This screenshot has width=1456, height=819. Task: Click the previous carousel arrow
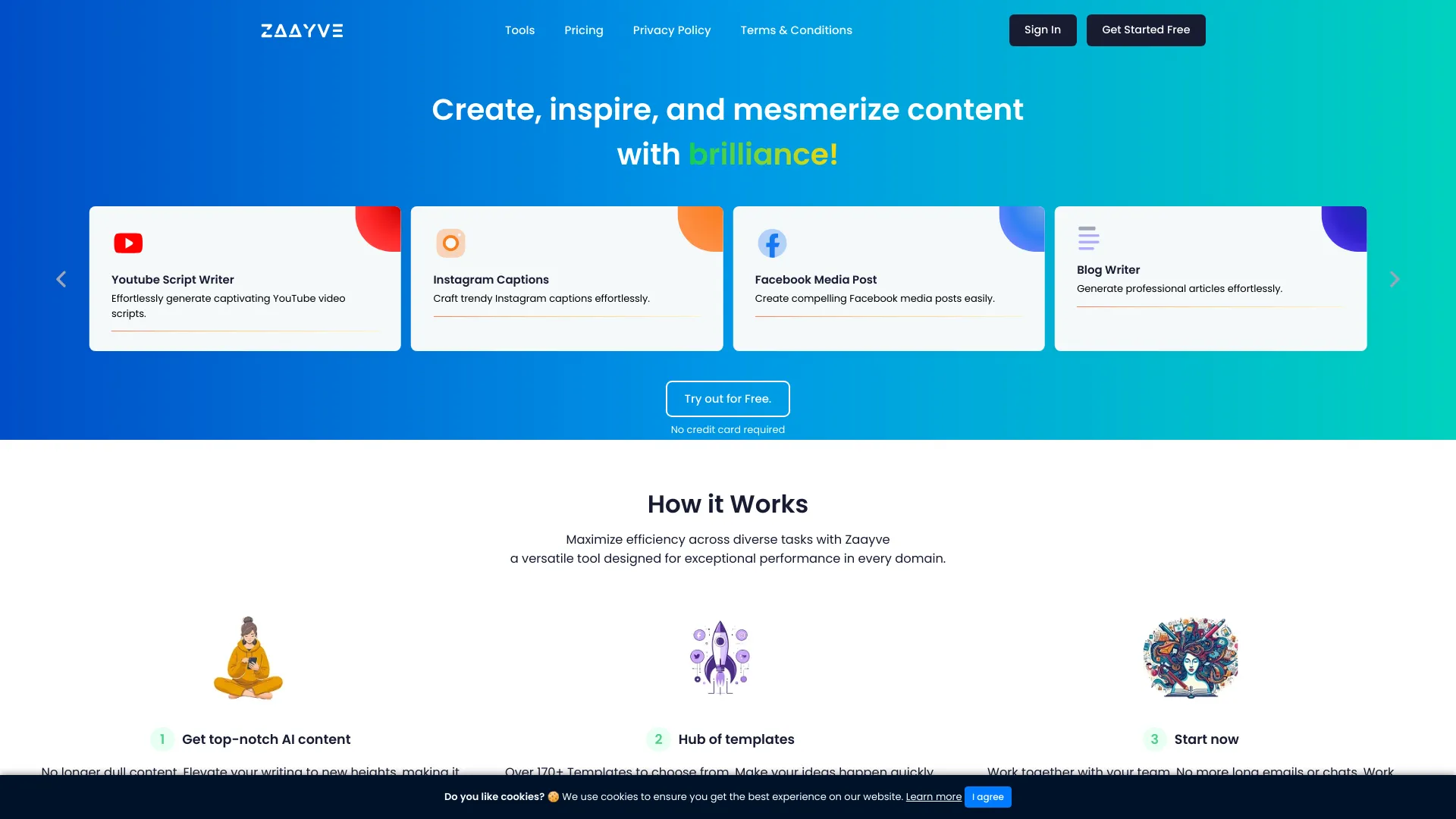(x=61, y=279)
